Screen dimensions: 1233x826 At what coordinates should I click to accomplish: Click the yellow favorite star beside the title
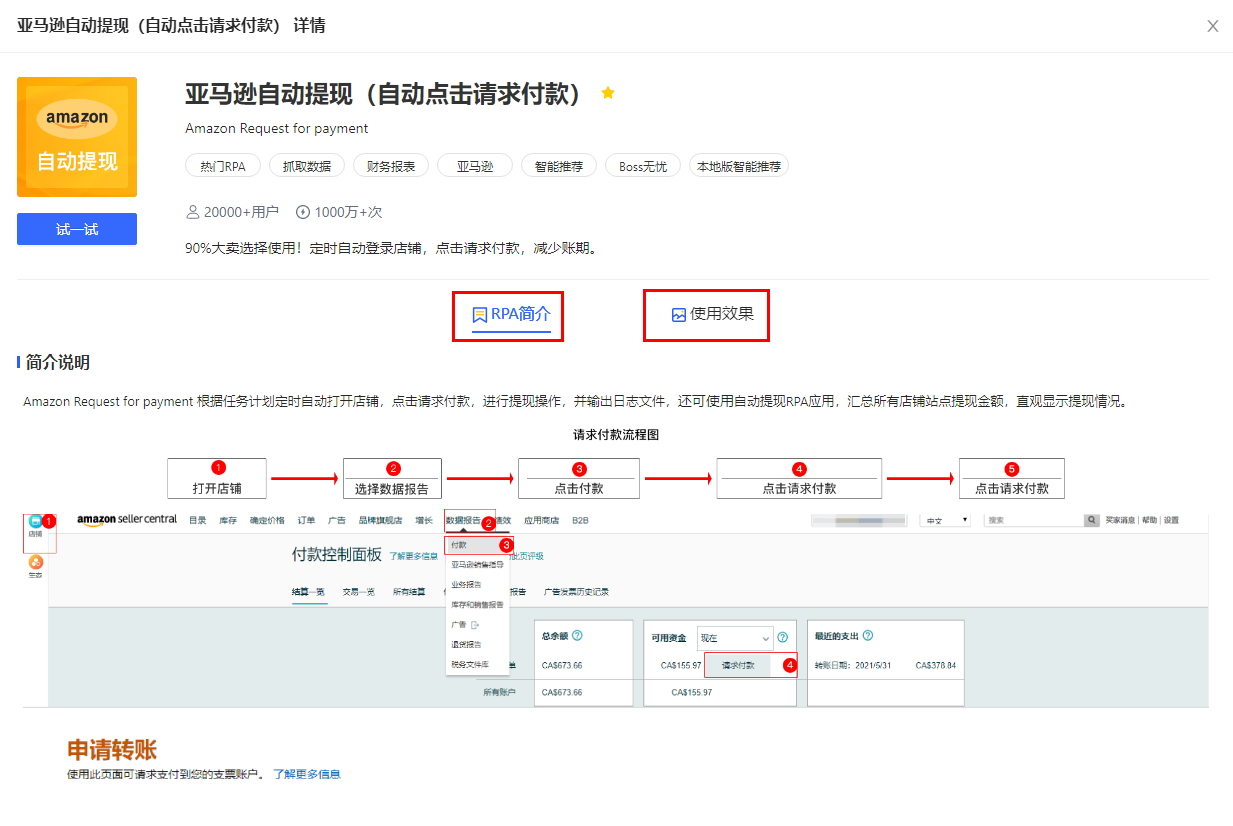point(608,93)
